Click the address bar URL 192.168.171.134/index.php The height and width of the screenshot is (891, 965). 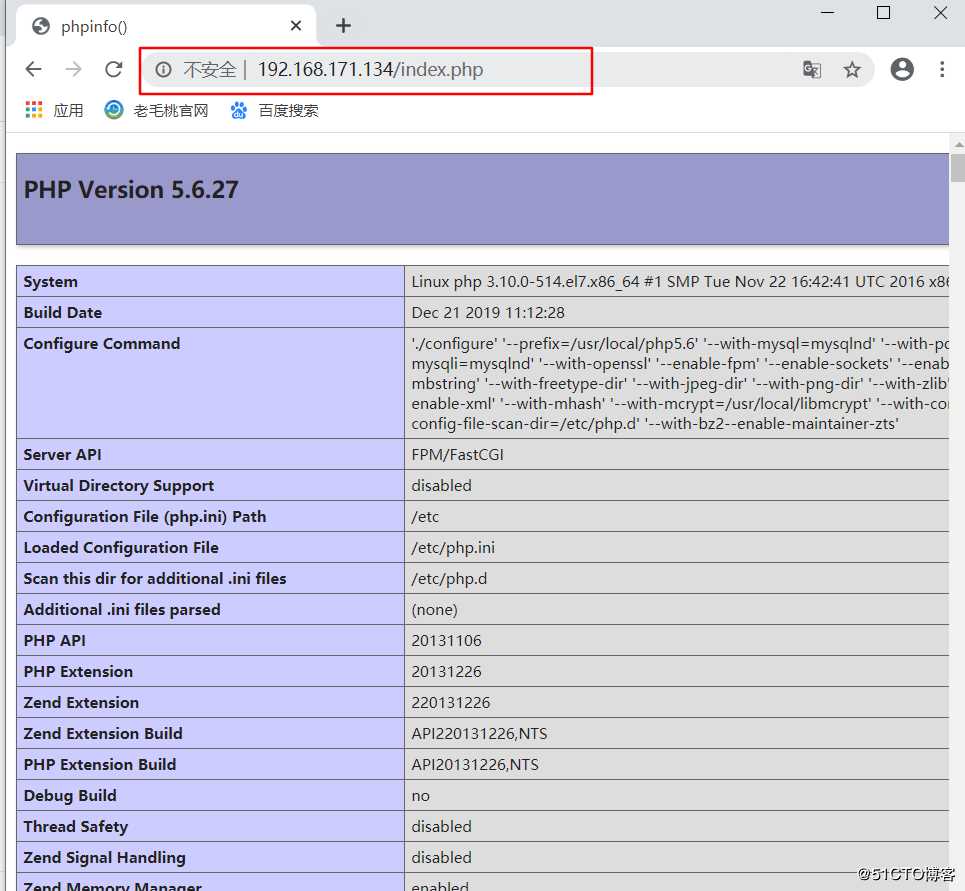370,70
